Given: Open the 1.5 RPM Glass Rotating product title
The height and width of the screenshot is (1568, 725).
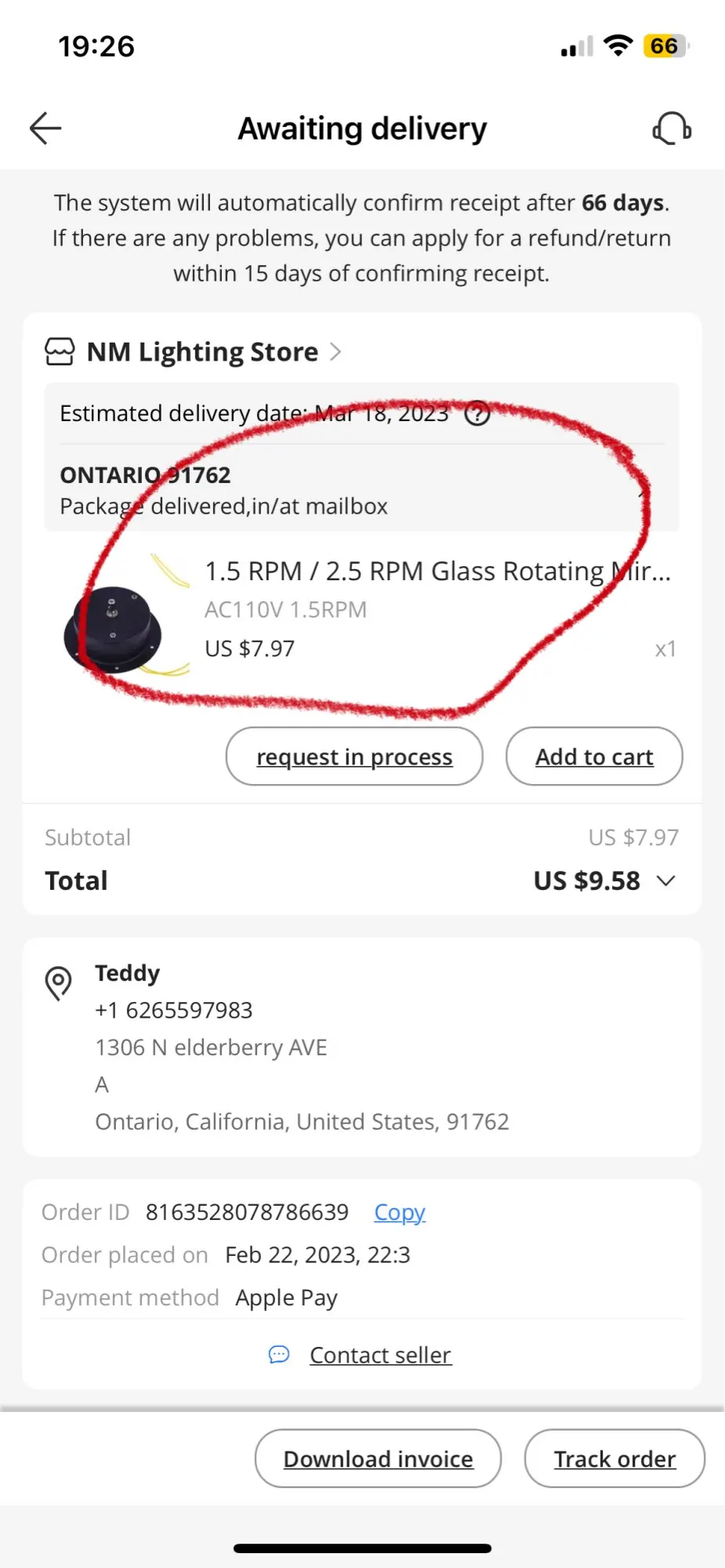Looking at the screenshot, I should pos(437,572).
